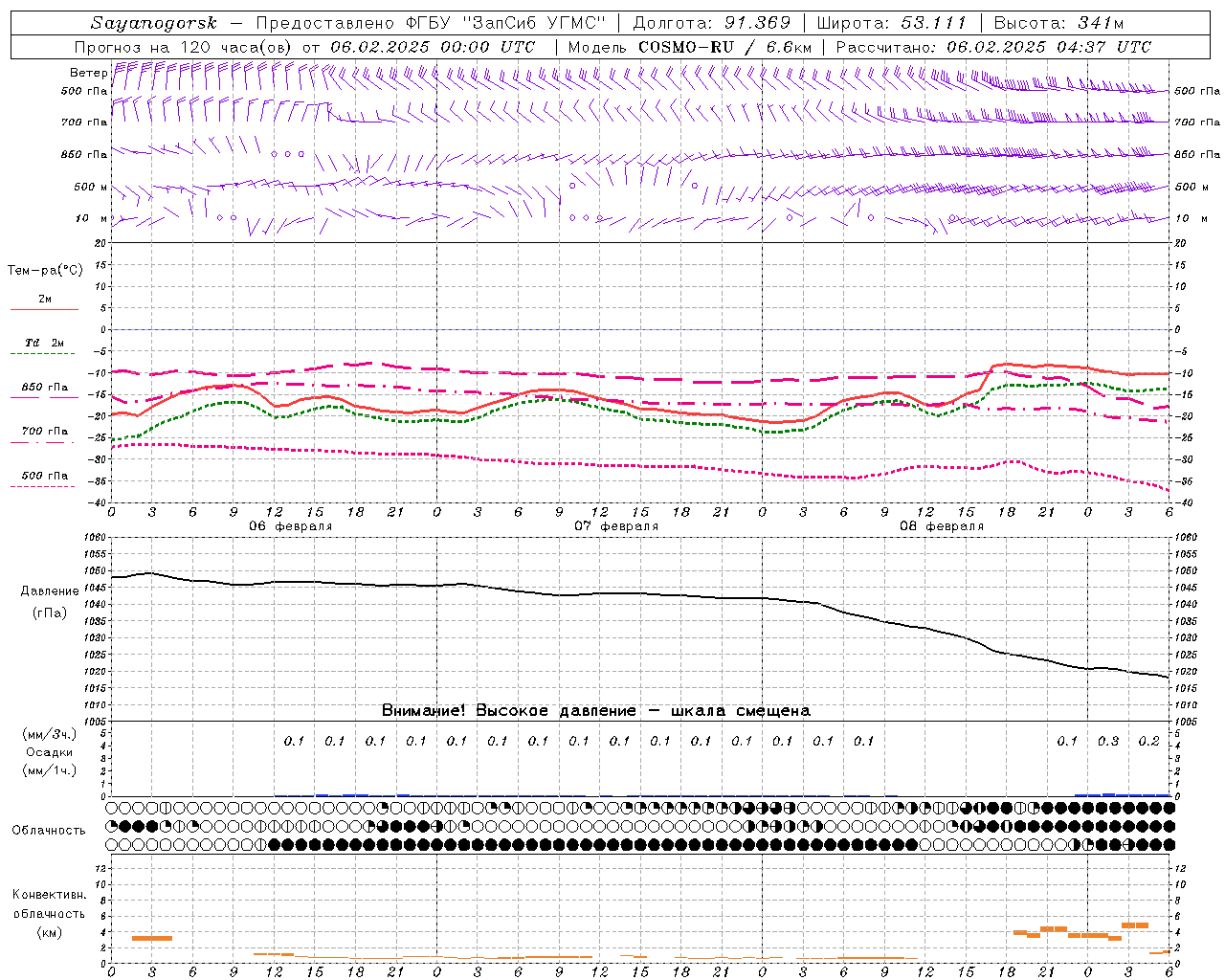Viewport: 1225px width, 980px height.
Task: Click the "Прогноз на 120 часа(ов)" text
Action: 184,47
